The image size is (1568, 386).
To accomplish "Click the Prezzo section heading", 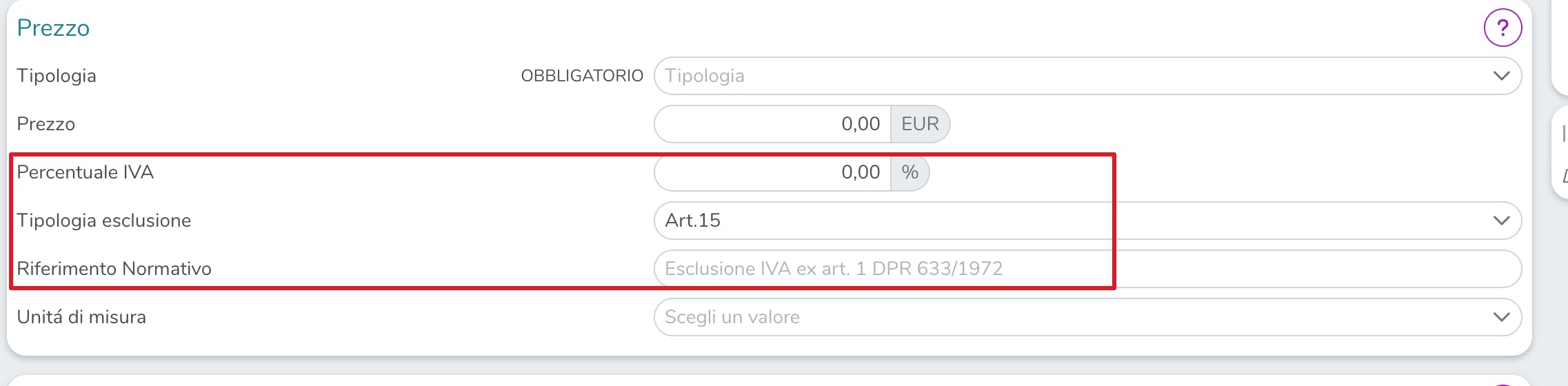I will 53,28.
